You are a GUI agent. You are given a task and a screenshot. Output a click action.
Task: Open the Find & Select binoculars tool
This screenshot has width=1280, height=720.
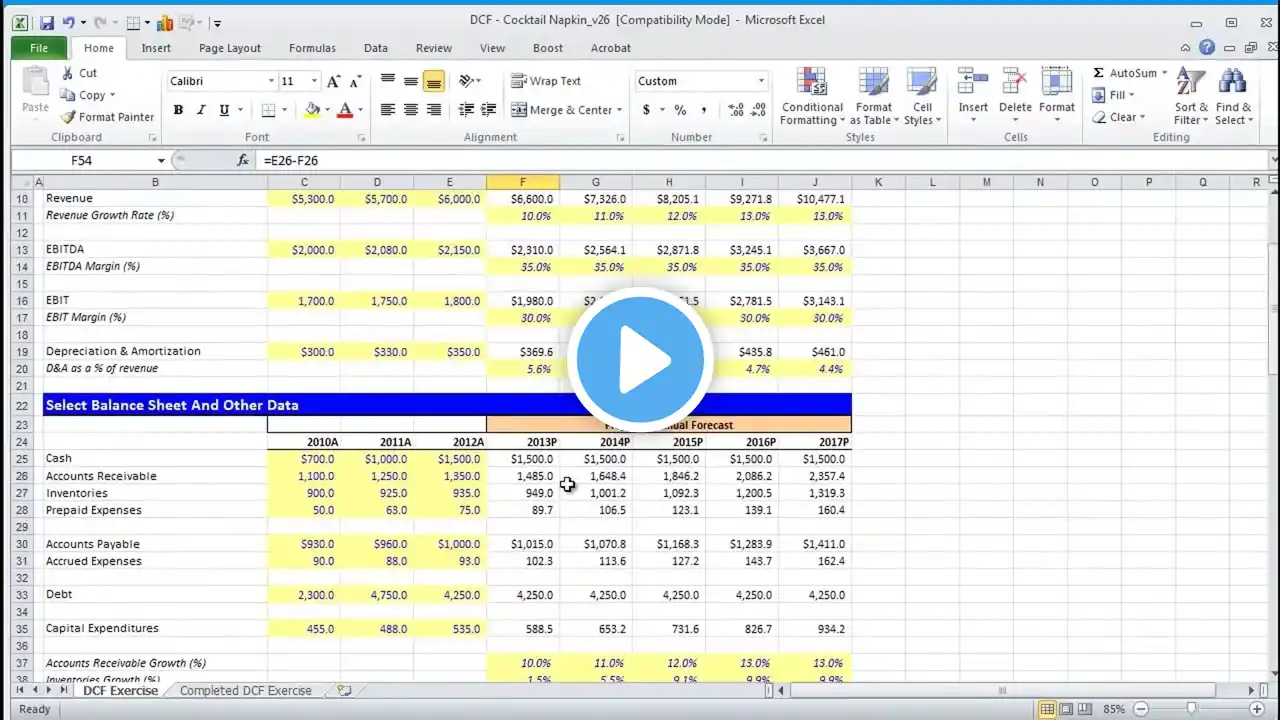[1233, 96]
